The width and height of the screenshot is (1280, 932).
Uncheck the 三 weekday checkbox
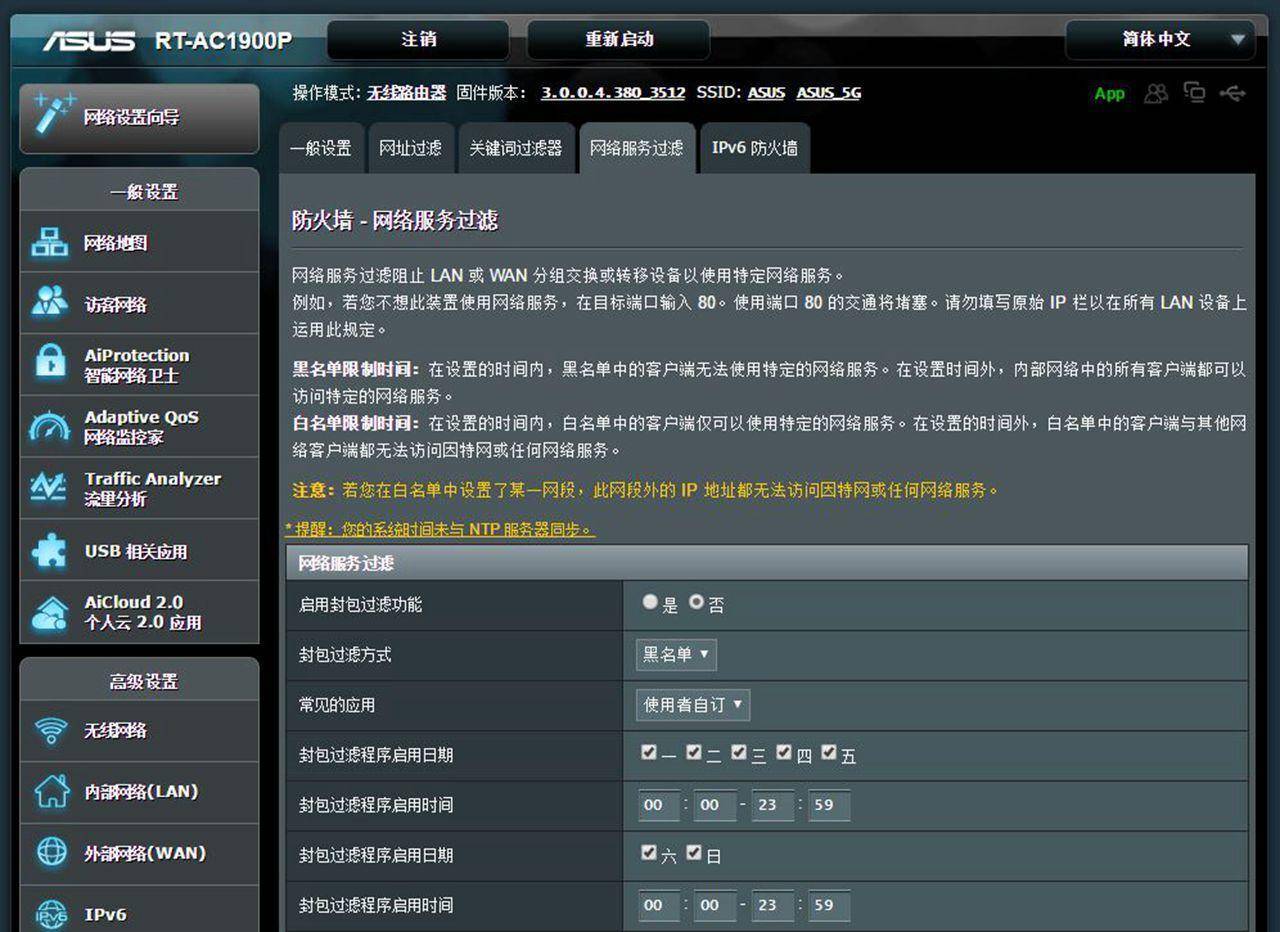click(x=739, y=751)
